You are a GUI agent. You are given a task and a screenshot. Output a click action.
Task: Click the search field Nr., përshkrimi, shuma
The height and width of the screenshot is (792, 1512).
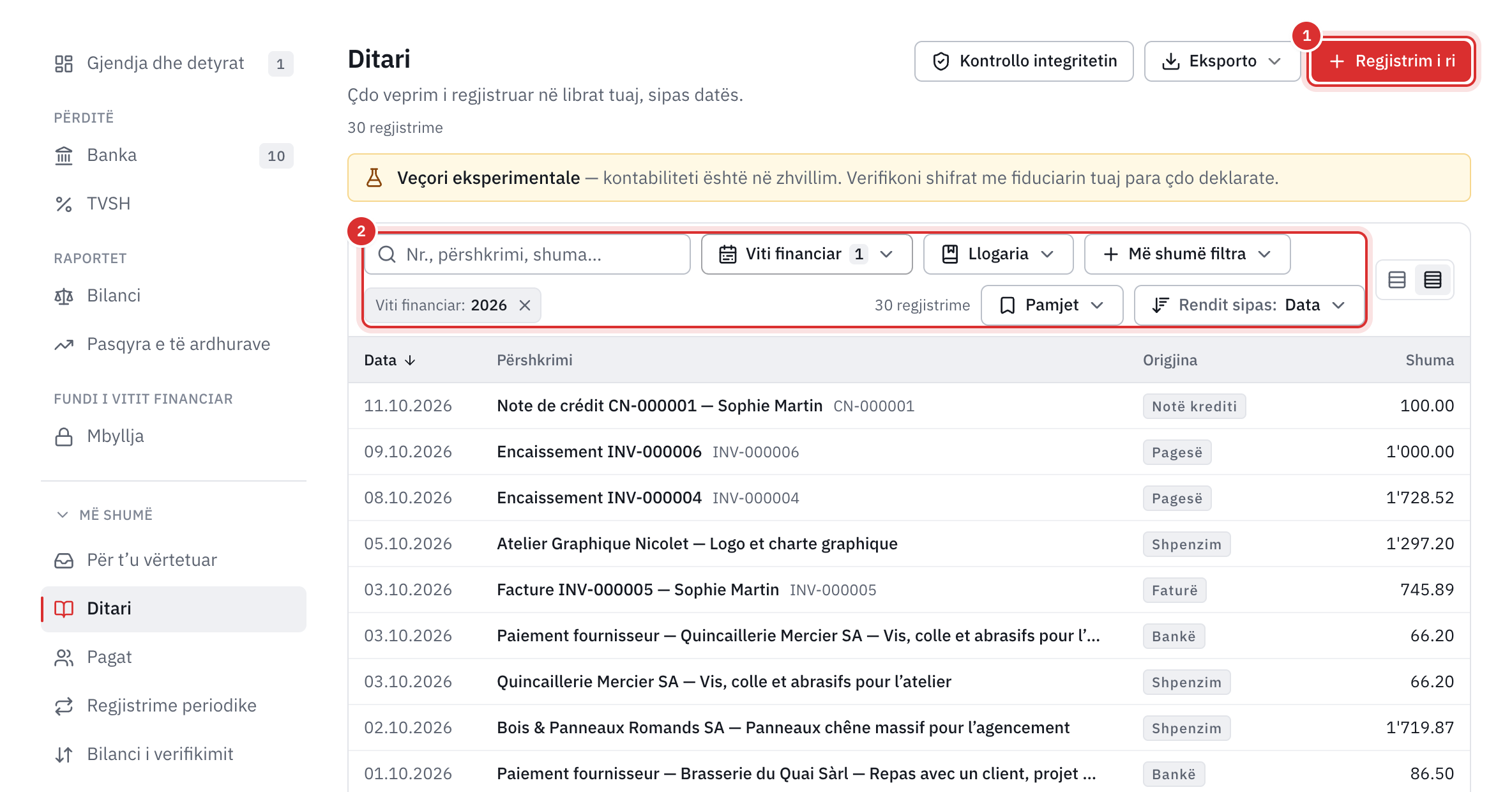pos(527,254)
